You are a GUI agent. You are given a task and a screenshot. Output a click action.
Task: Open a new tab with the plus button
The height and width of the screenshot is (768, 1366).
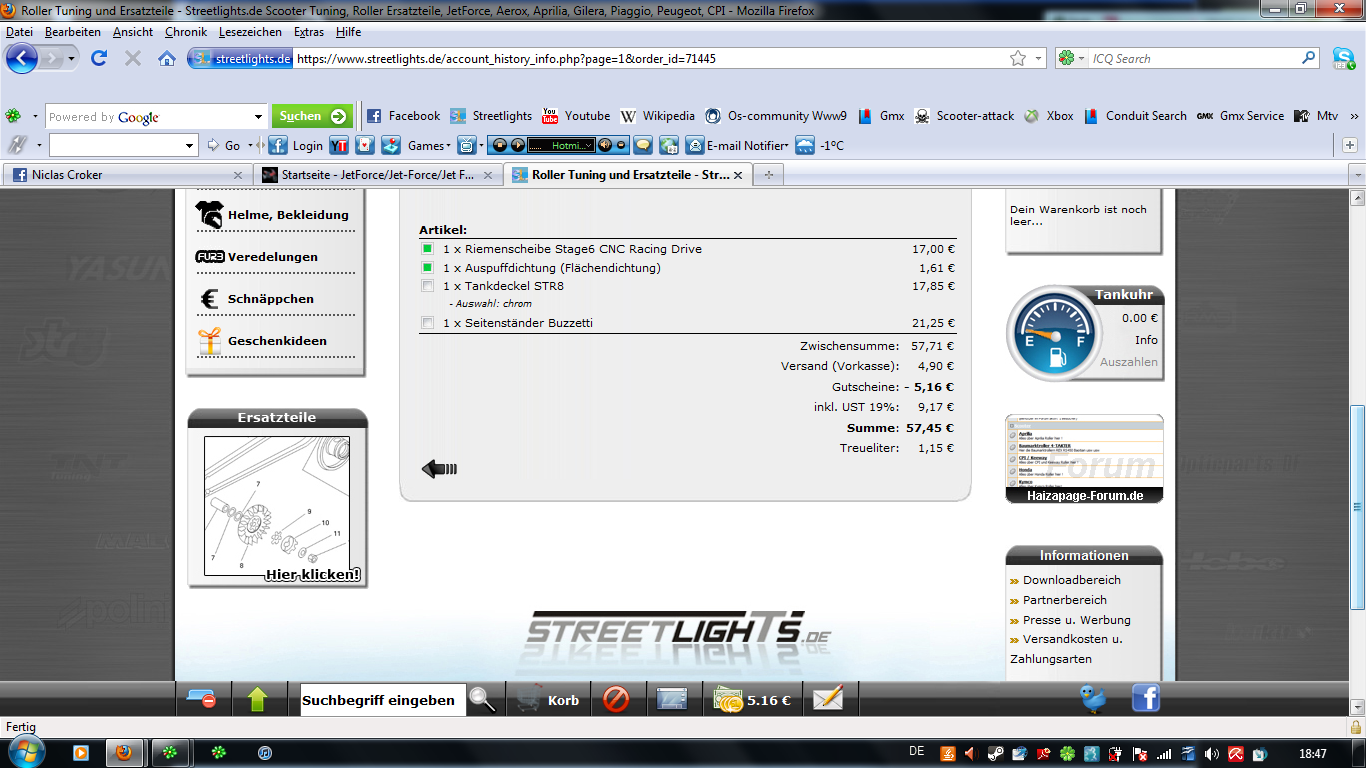click(769, 174)
